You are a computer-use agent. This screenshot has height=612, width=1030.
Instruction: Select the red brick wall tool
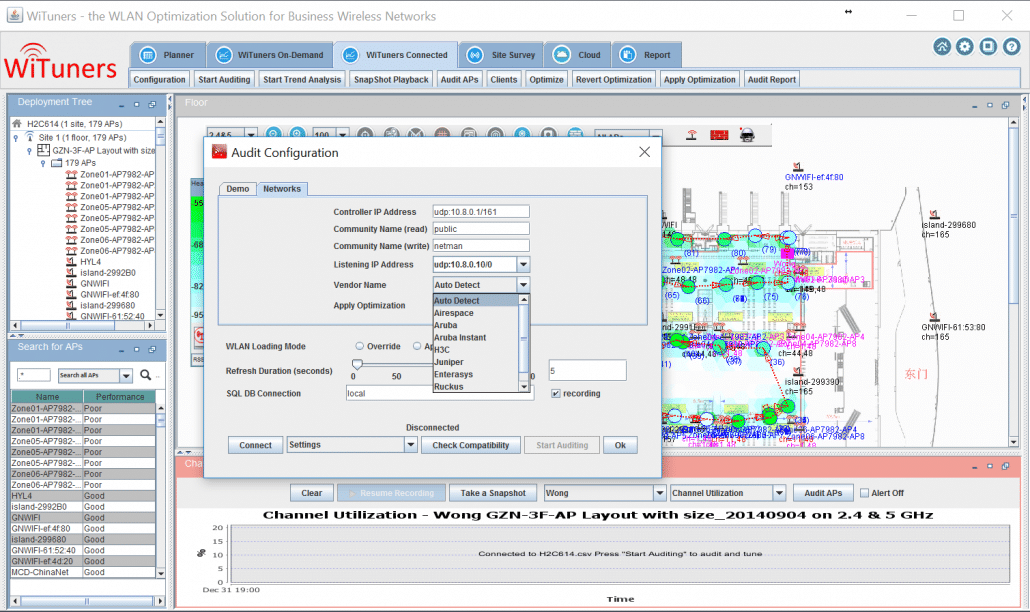(719, 135)
